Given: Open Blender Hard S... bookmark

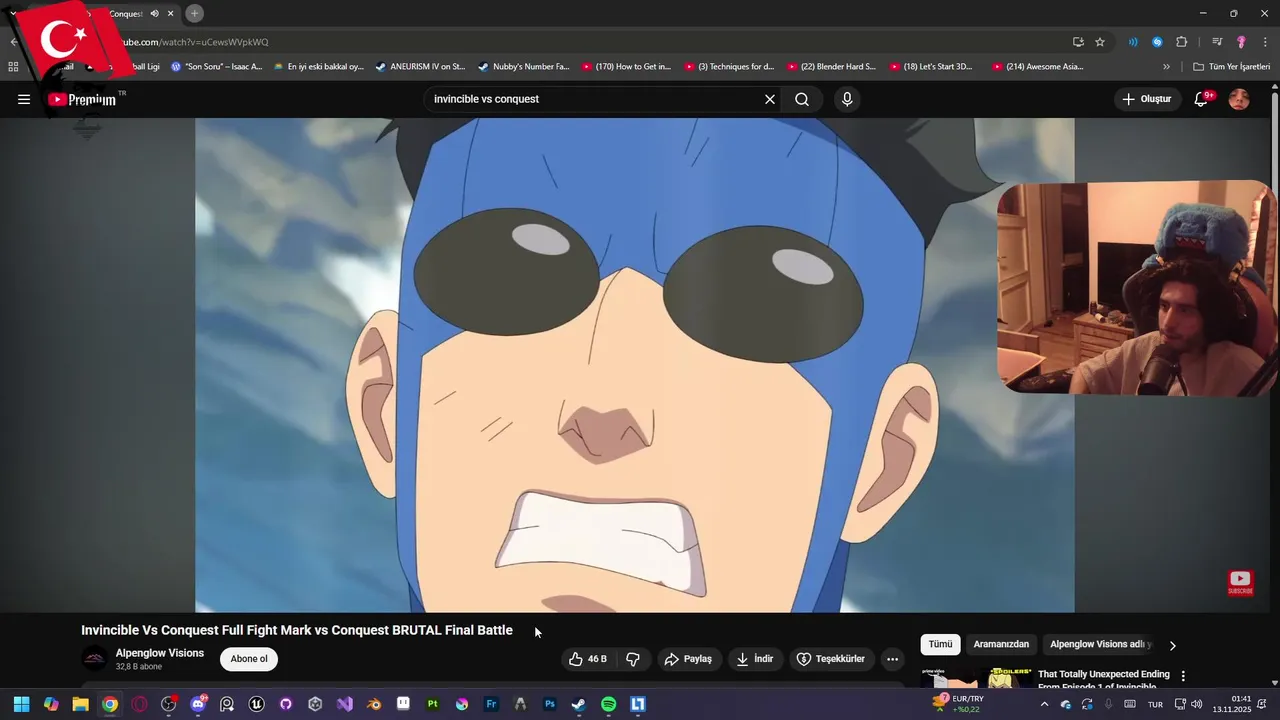Looking at the screenshot, I should pos(831,67).
